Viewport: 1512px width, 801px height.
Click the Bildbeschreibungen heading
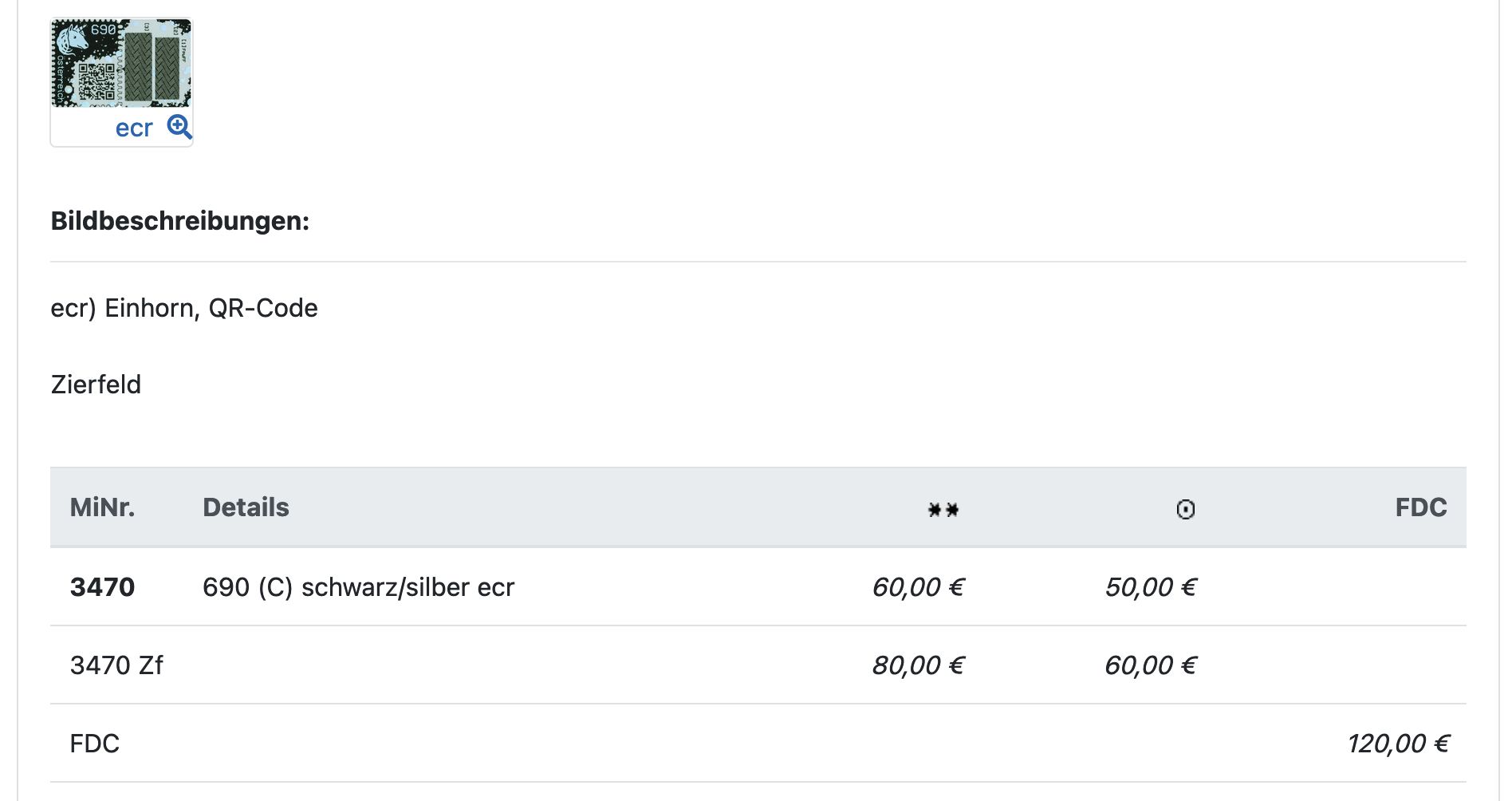pos(179,221)
